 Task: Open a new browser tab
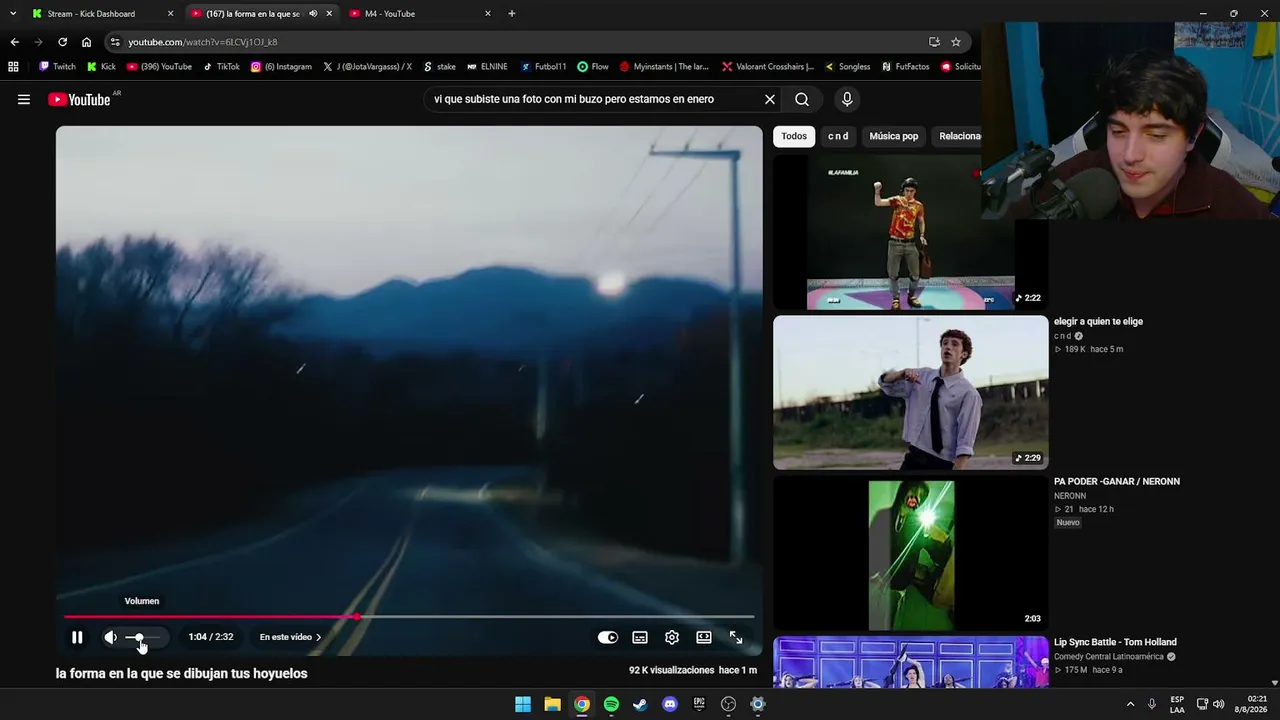pos(512,14)
